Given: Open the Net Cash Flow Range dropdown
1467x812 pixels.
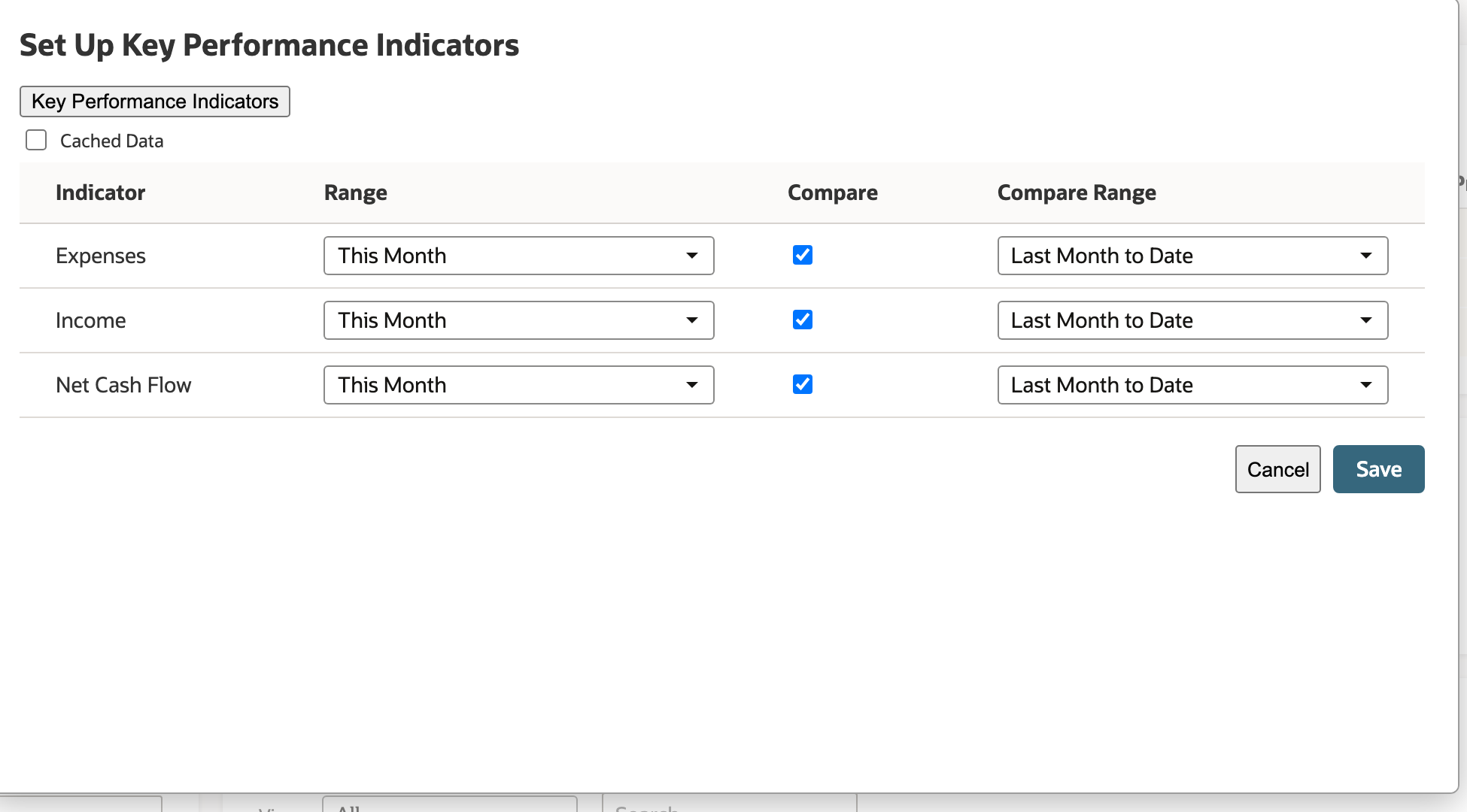Looking at the screenshot, I should [519, 385].
